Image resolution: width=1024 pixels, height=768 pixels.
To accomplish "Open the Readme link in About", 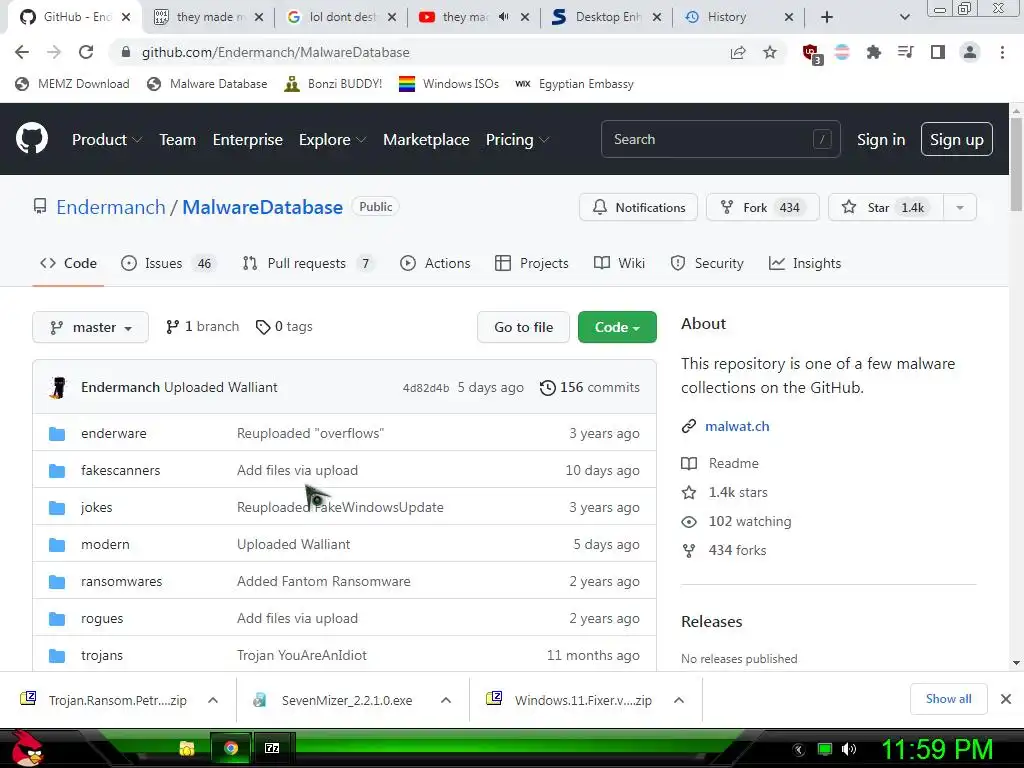I will click(733, 463).
